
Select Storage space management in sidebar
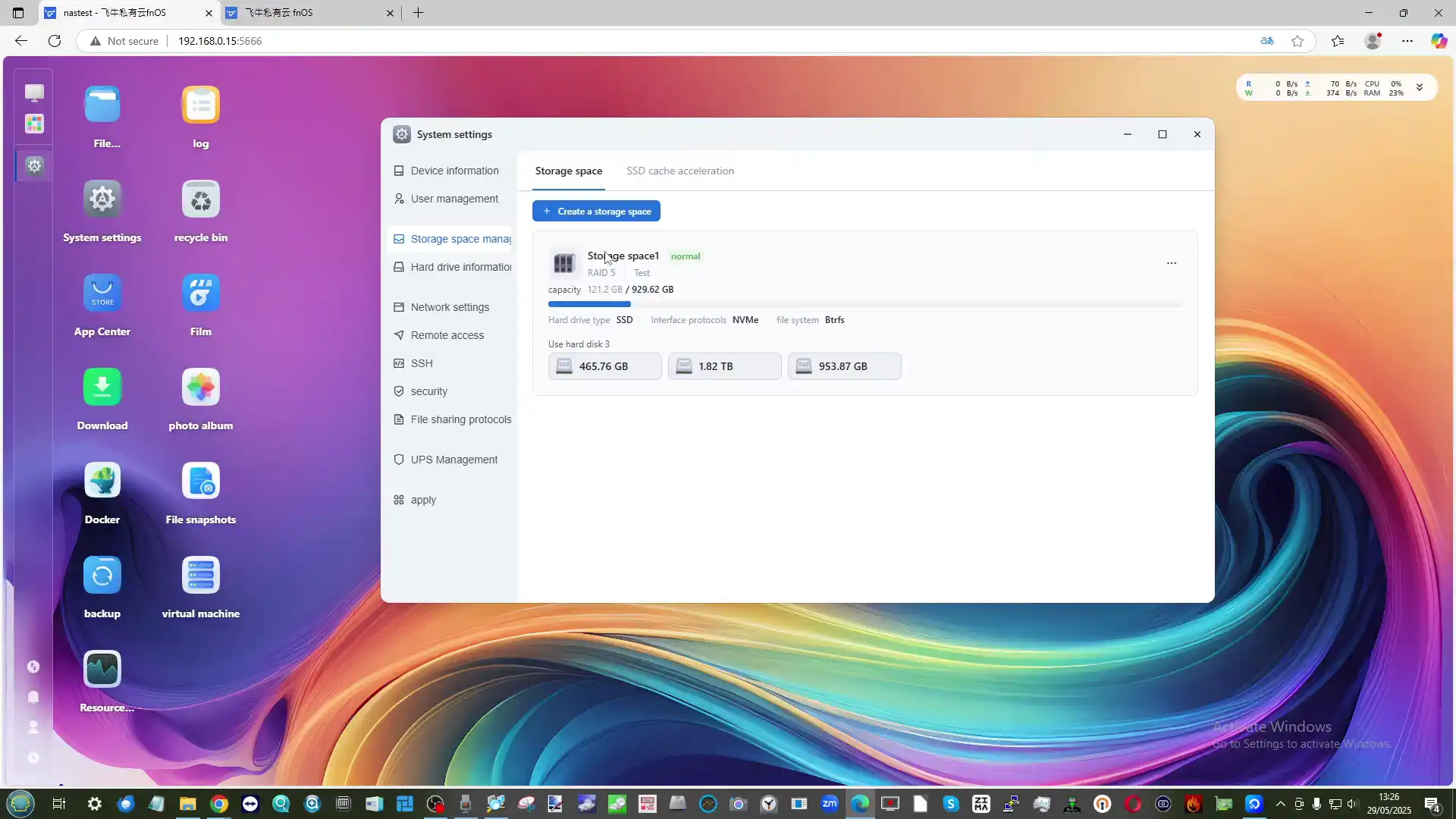pyautogui.click(x=450, y=240)
